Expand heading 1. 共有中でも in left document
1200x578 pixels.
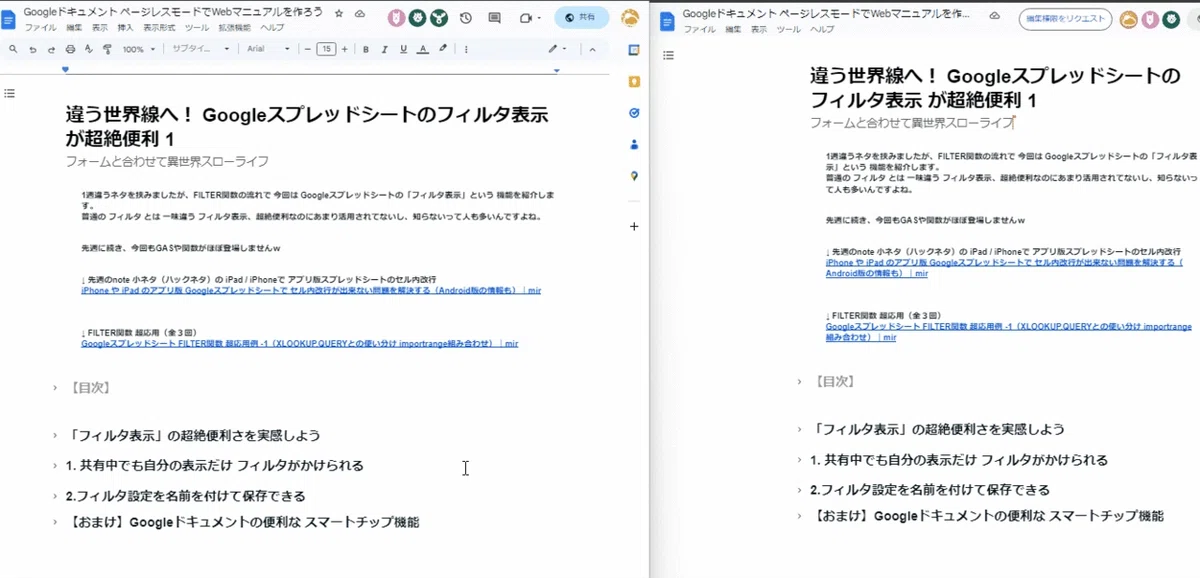point(56,466)
